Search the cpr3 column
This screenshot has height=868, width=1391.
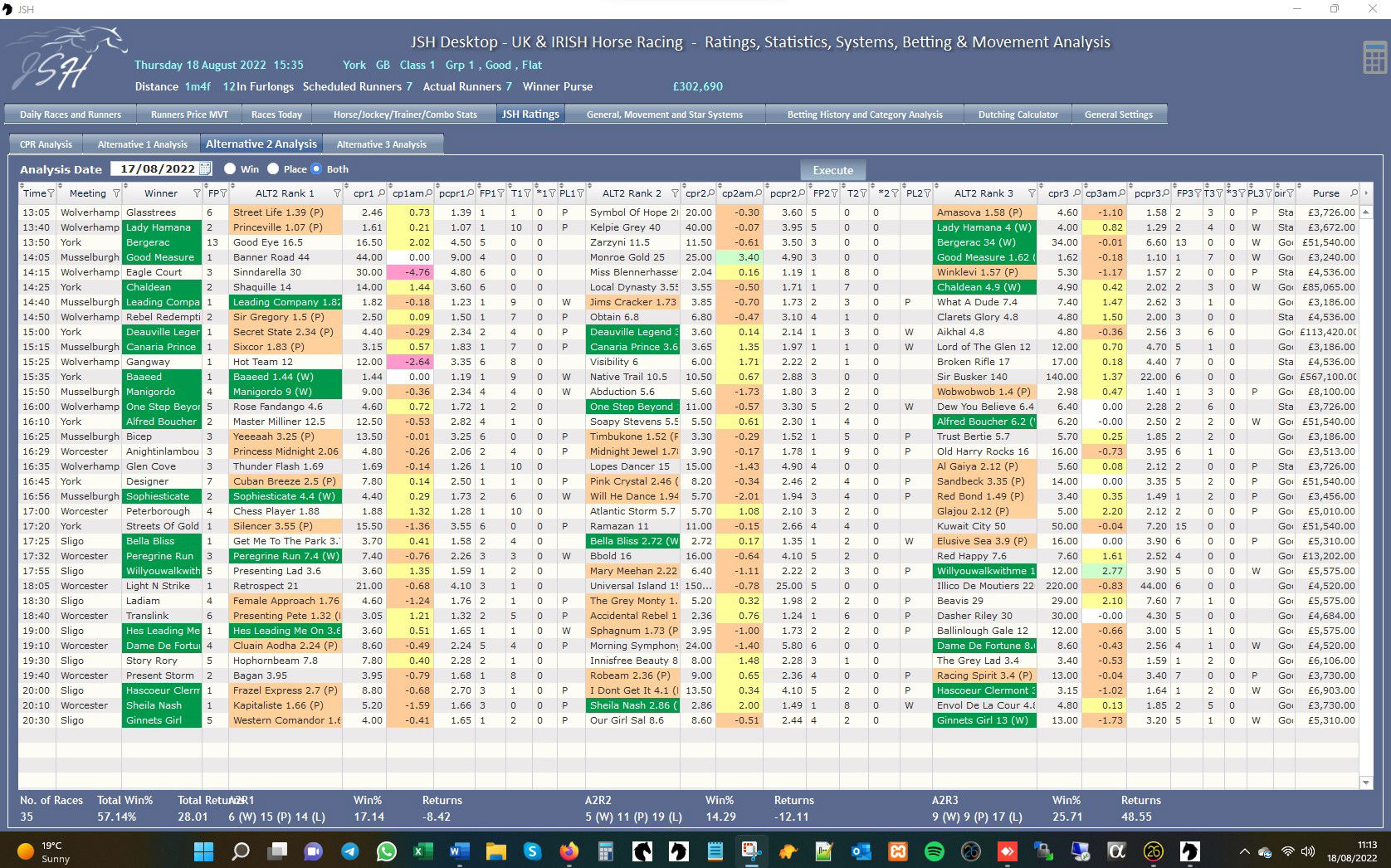coord(1076,193)
